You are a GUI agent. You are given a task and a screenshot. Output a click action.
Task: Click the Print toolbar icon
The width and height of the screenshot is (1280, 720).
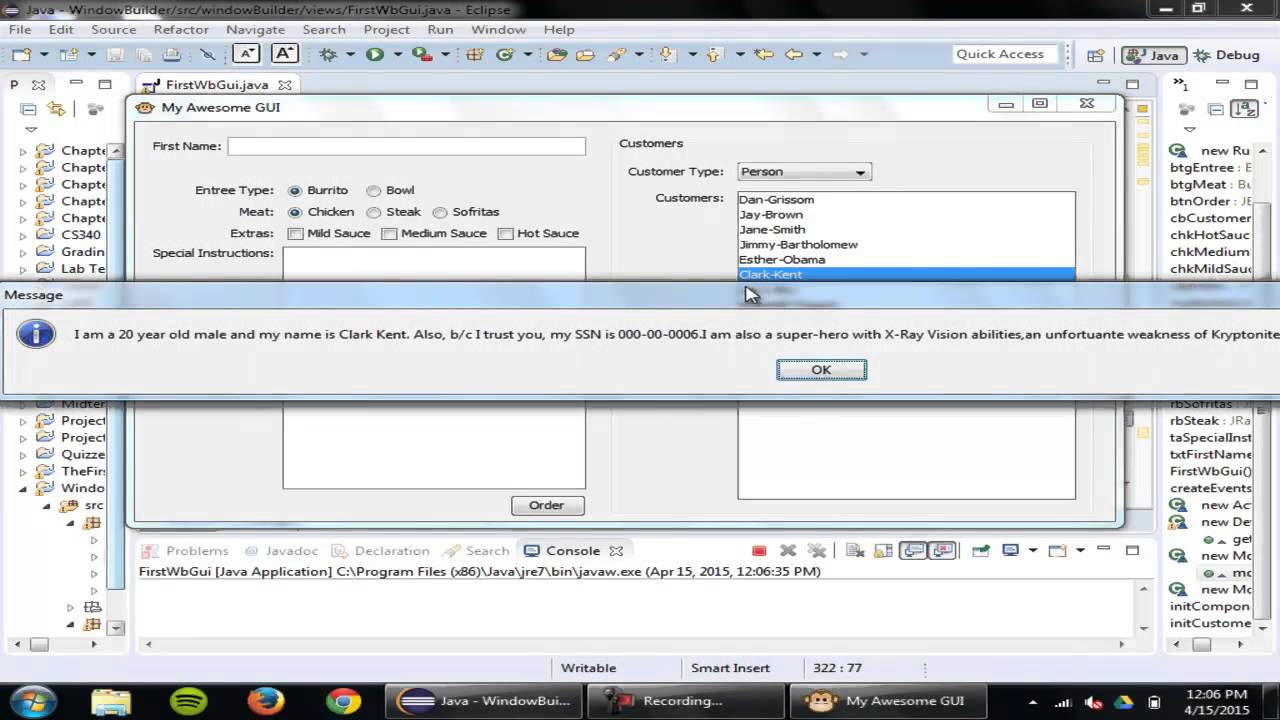tap(172, 55)
